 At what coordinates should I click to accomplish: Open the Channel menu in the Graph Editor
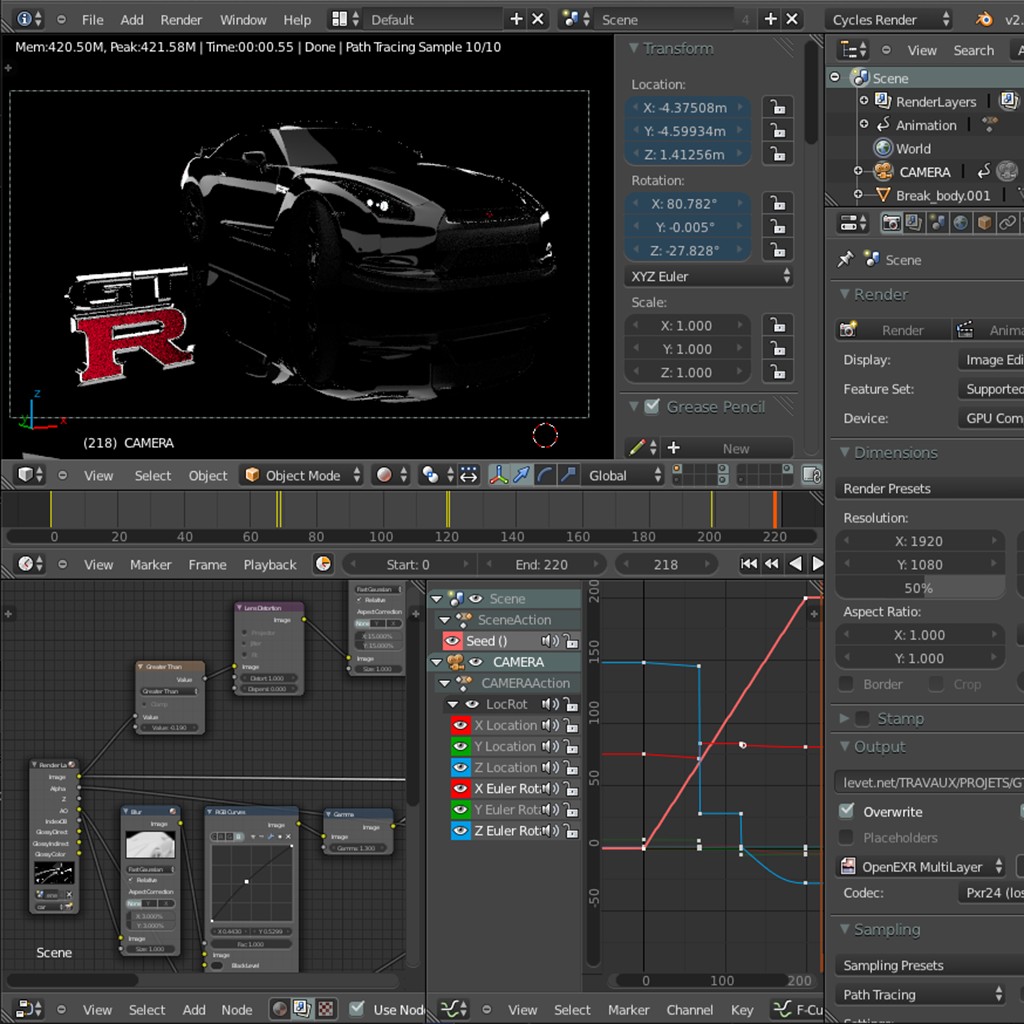[x=690, y=1010]
